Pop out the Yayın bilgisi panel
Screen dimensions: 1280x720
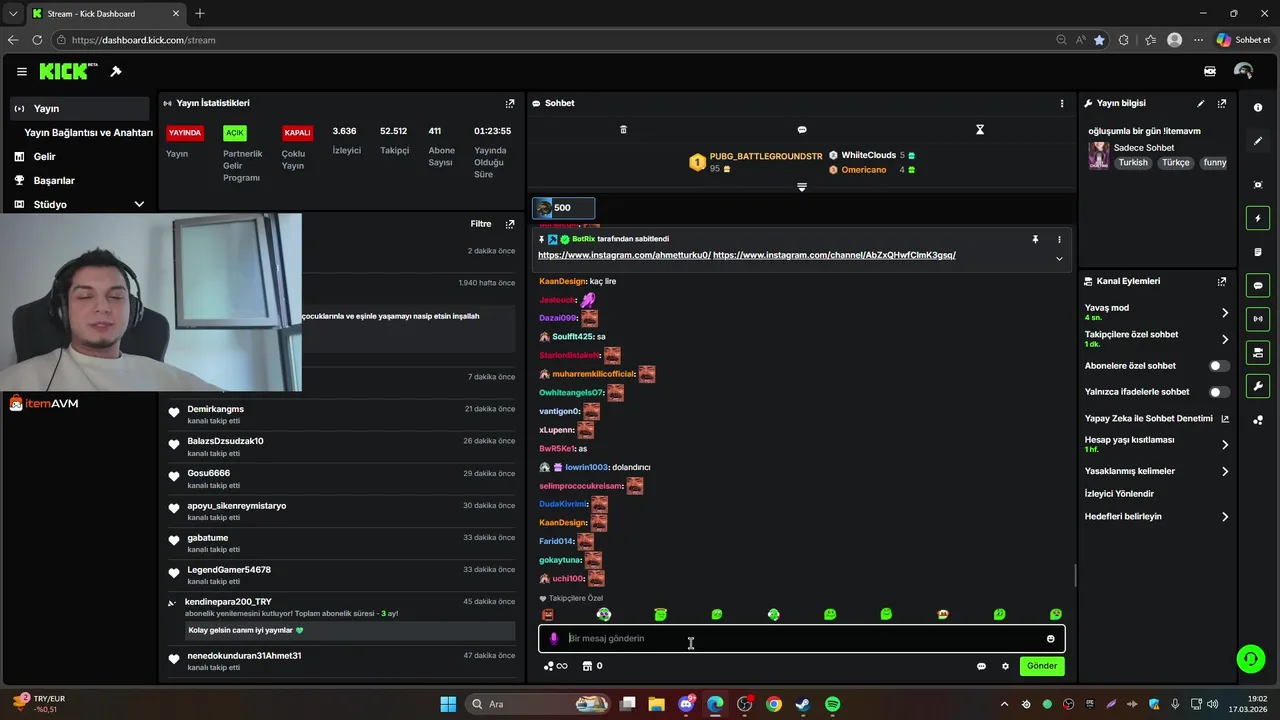[1222, 103]
